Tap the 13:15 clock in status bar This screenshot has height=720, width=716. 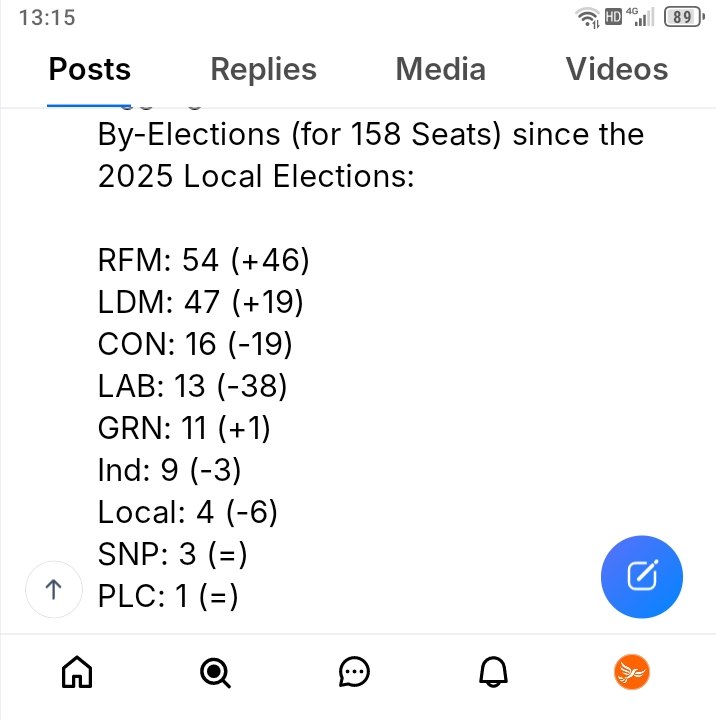(x=47, y=17)
